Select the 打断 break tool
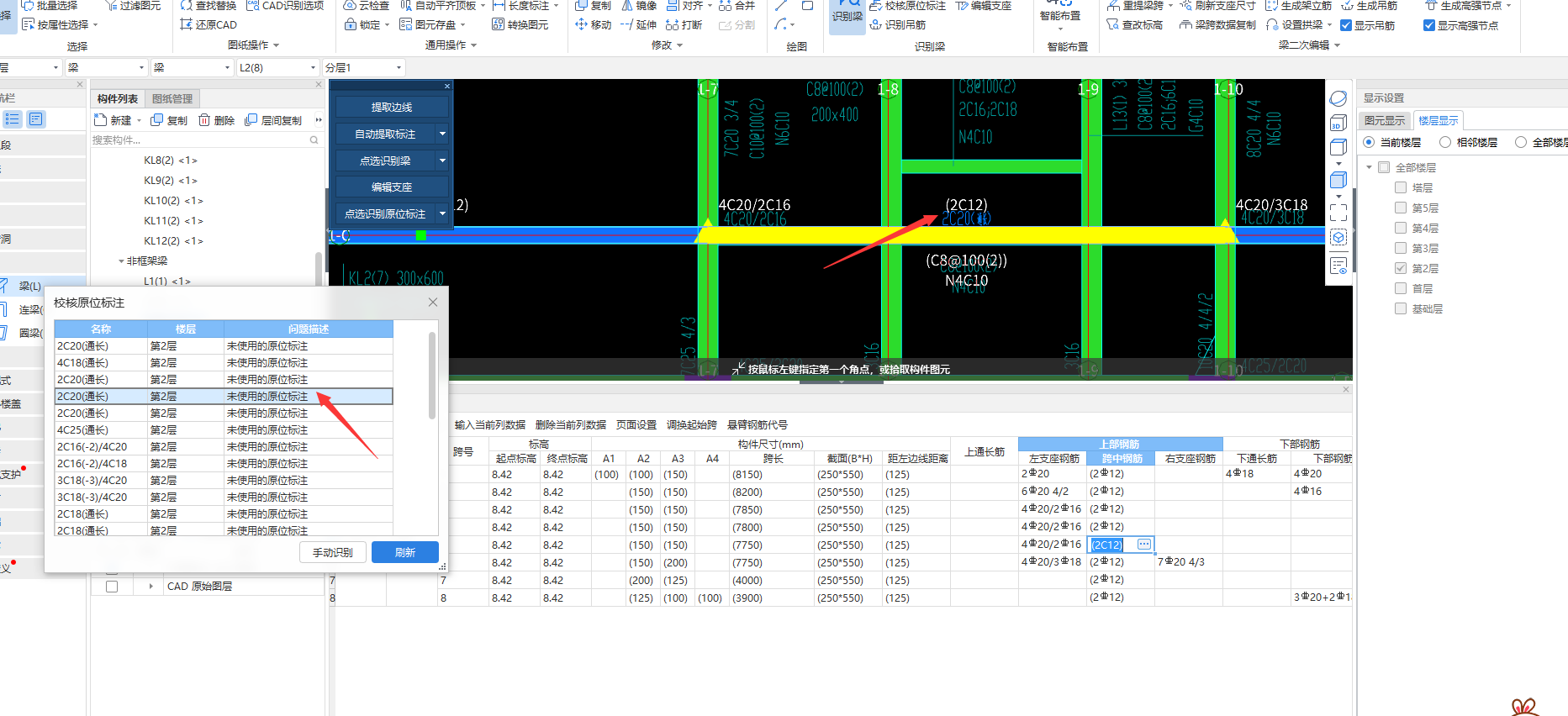1568x716 pixels. 684,24
